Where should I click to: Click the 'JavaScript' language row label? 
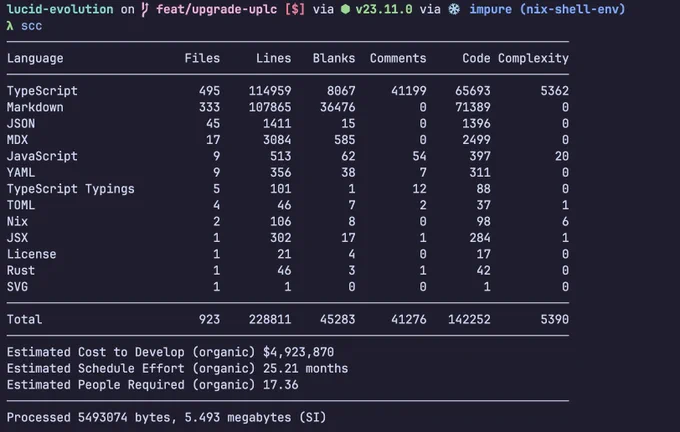click(x=42, y=156)
